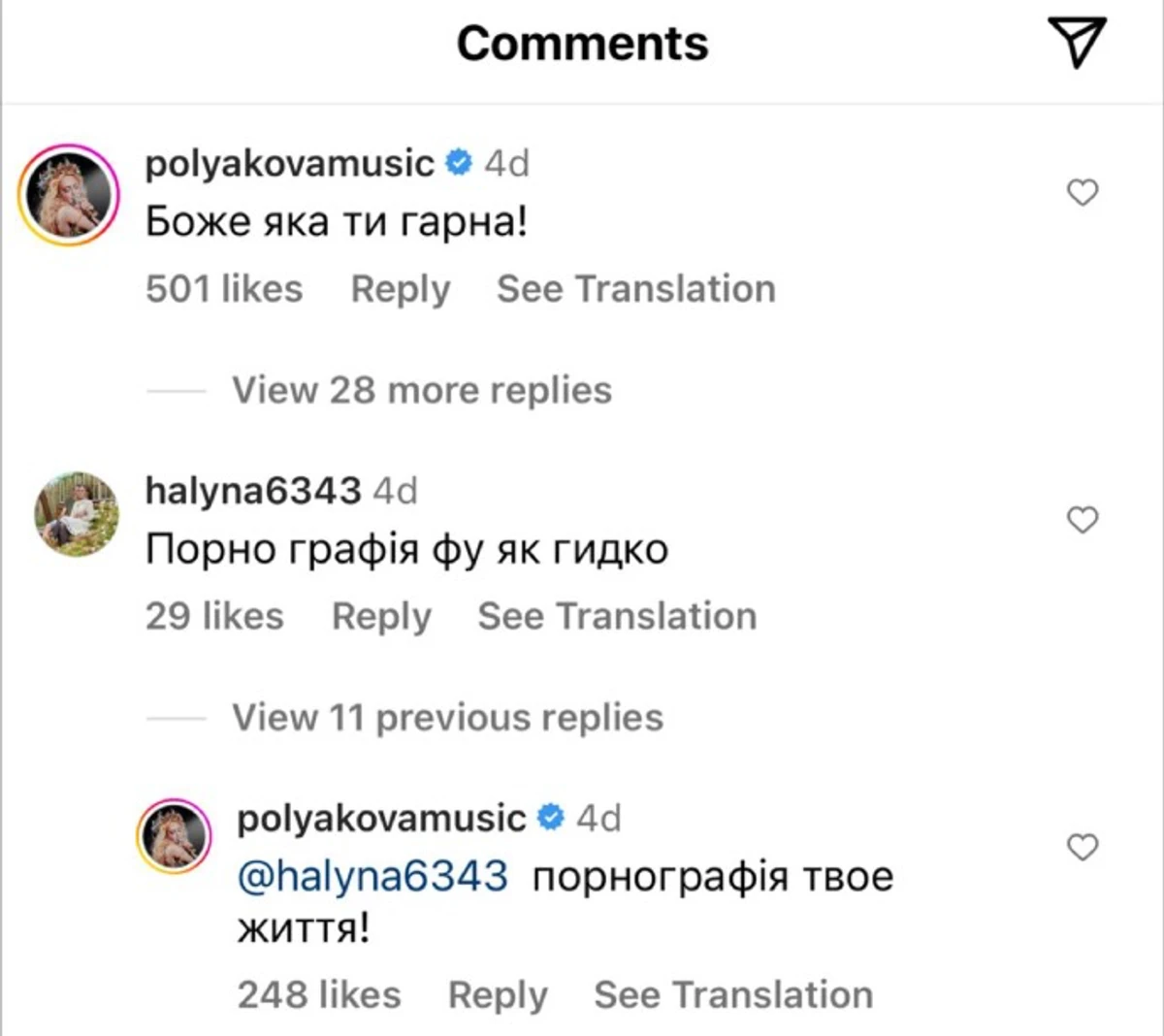
Task: Toggle the heart for the 29-likes comment
Action: tap(1082, 520)
